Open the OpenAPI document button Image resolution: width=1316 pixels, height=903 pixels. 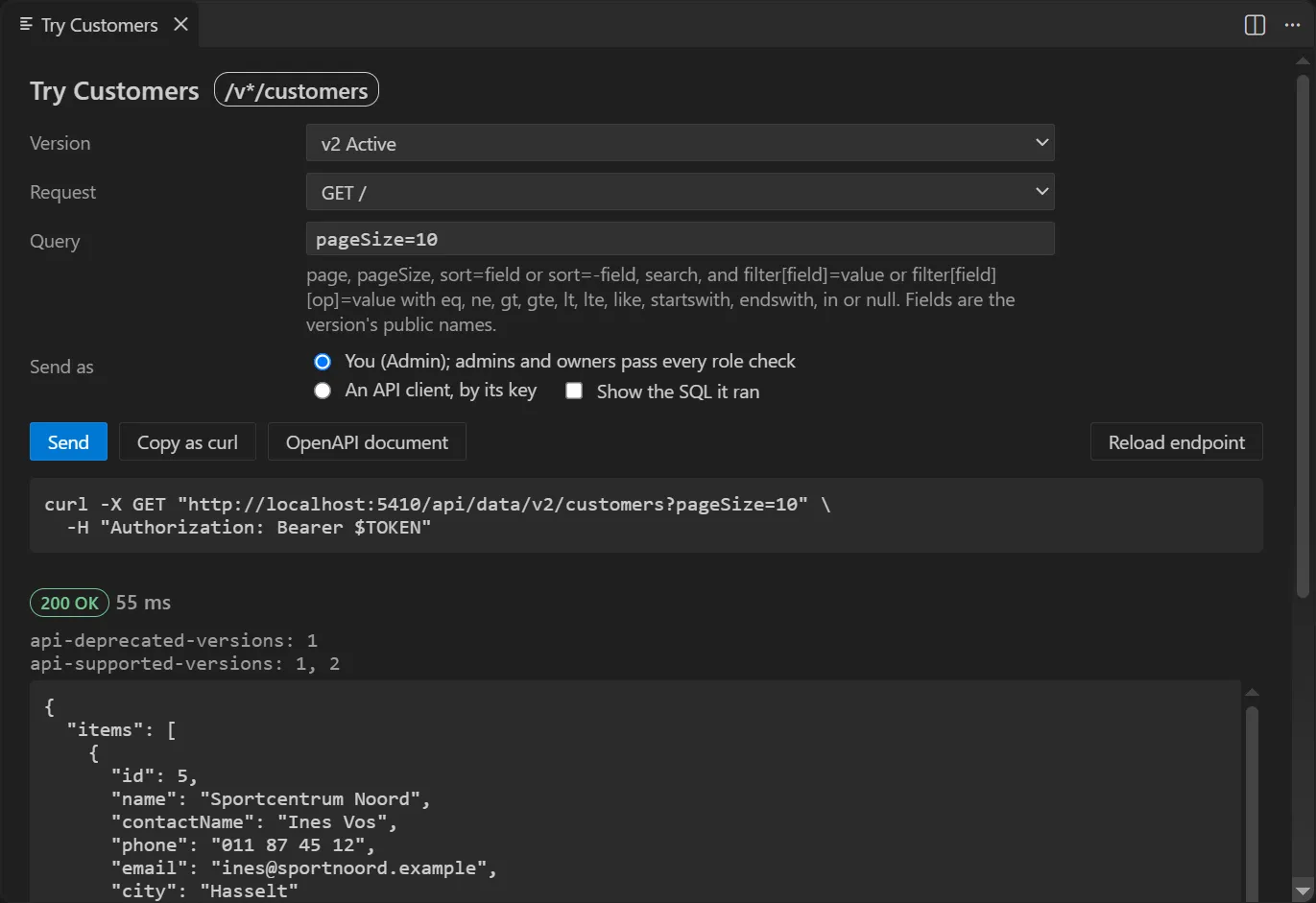[367, 441]
